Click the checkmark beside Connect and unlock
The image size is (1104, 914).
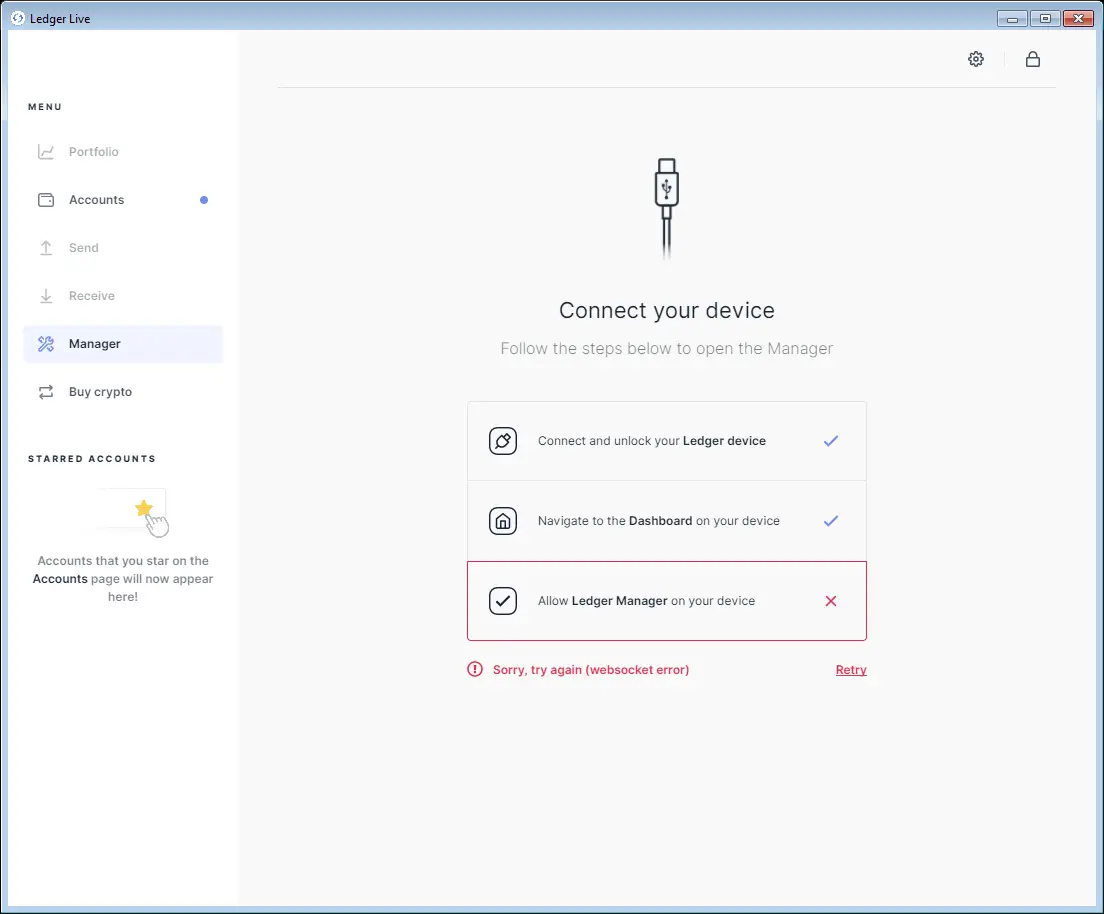click(x=831, y=441)
